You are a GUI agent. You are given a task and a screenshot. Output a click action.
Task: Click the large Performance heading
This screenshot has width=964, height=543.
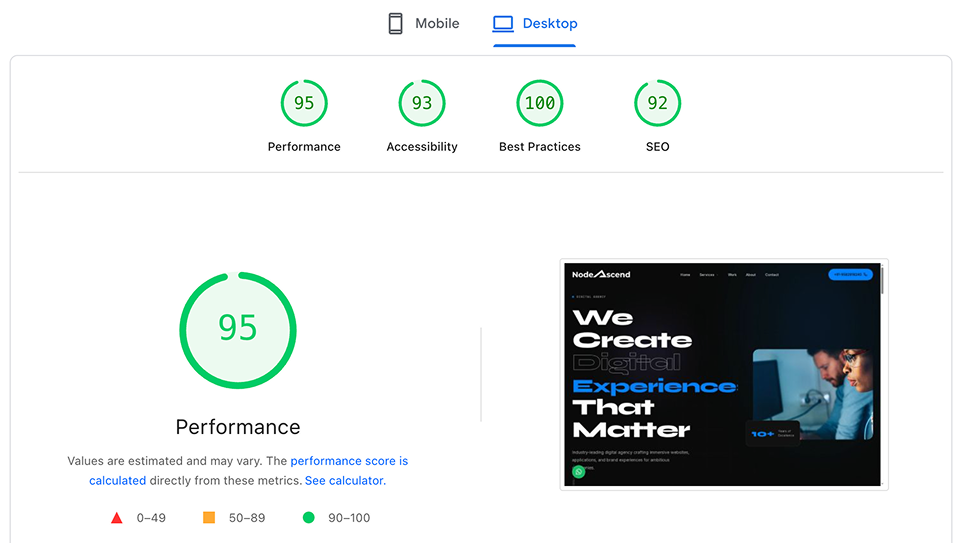238,427
